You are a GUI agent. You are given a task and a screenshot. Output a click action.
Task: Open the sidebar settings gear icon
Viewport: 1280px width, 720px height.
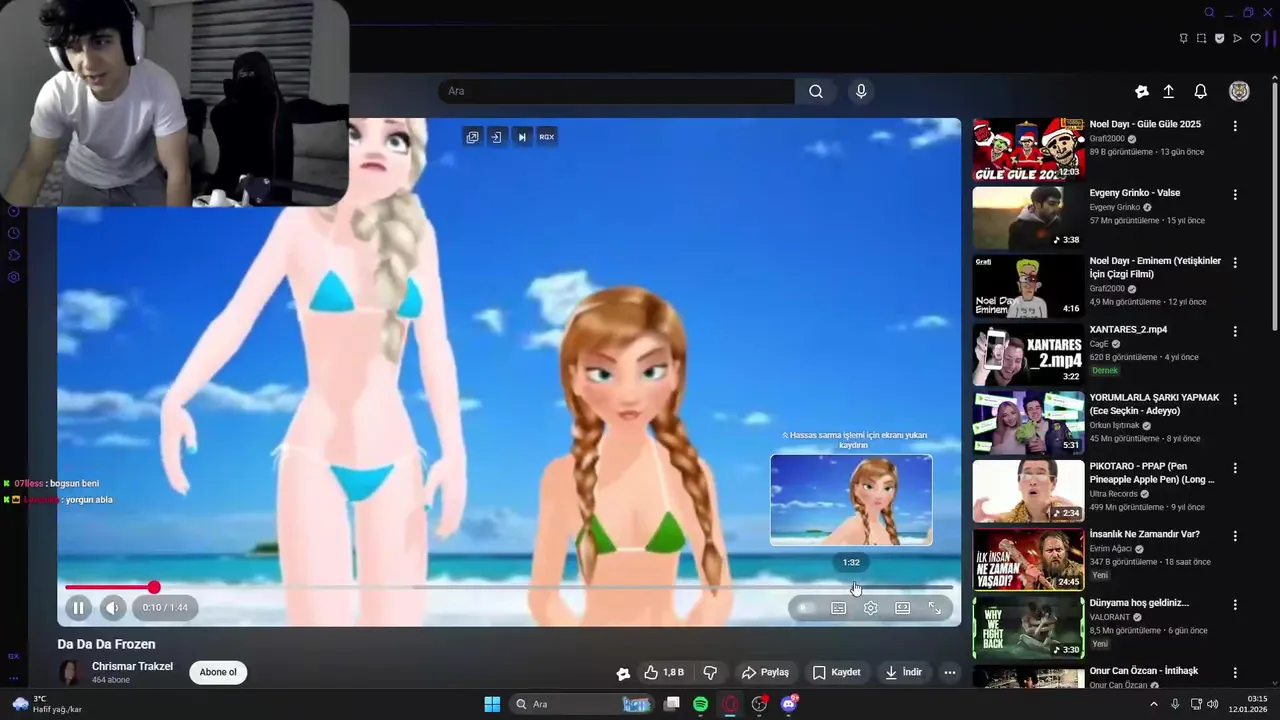pyautogui.click(x=14, y=277)
